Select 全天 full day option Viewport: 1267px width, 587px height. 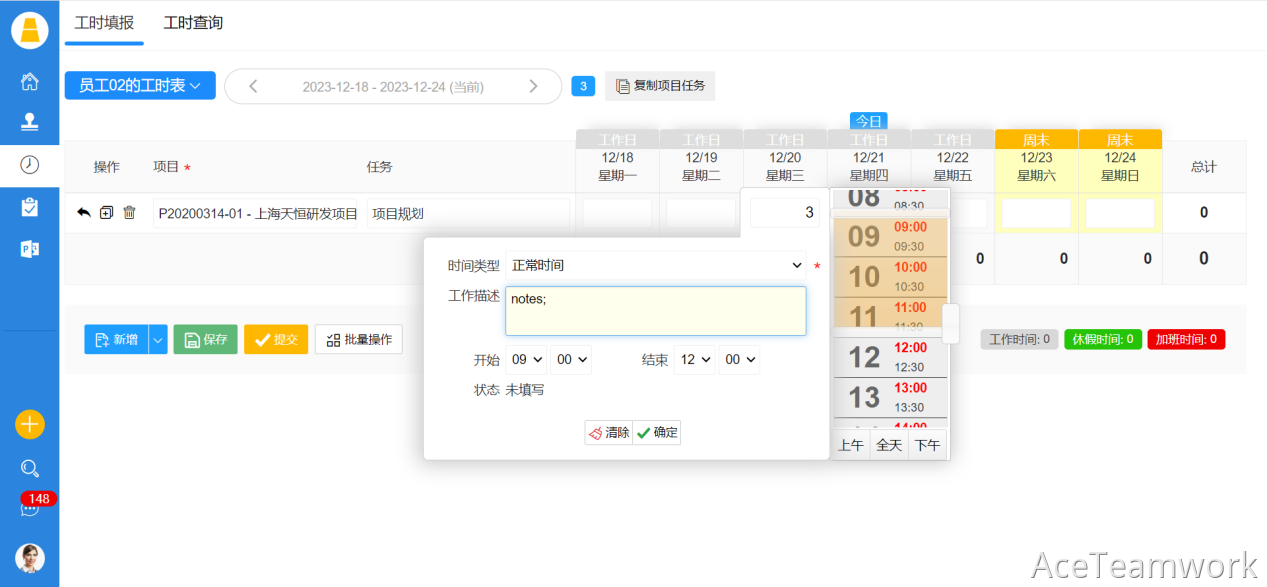point(889,445)
